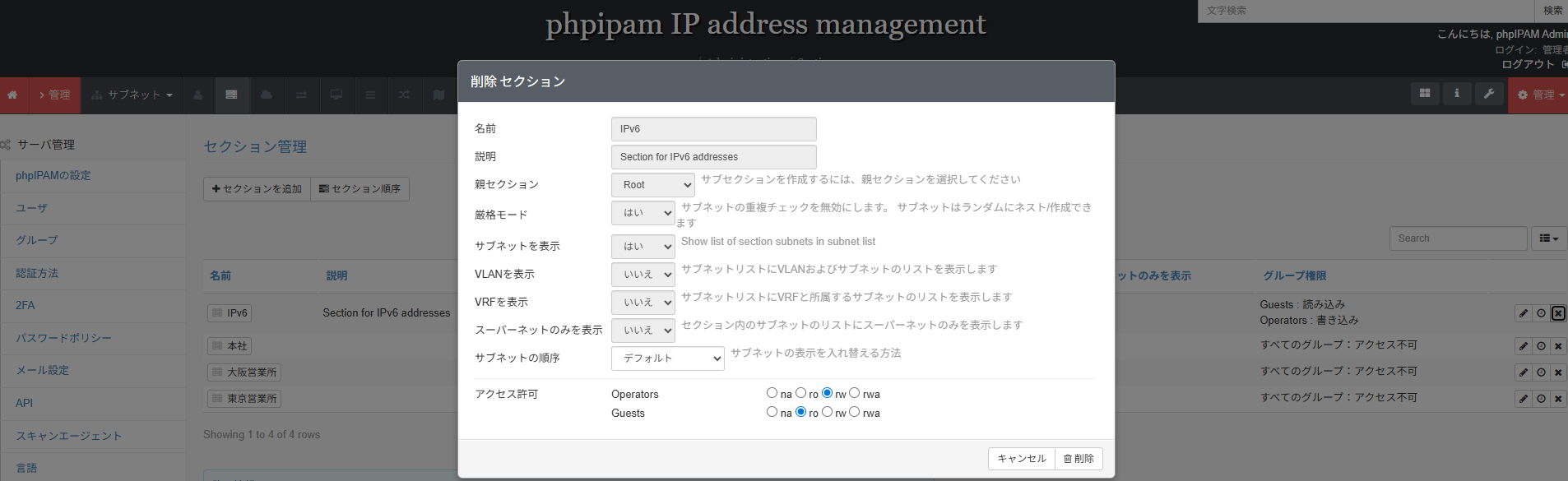Edit the 大阪営業所 section with pencil icon

[x=1524, y=372]
